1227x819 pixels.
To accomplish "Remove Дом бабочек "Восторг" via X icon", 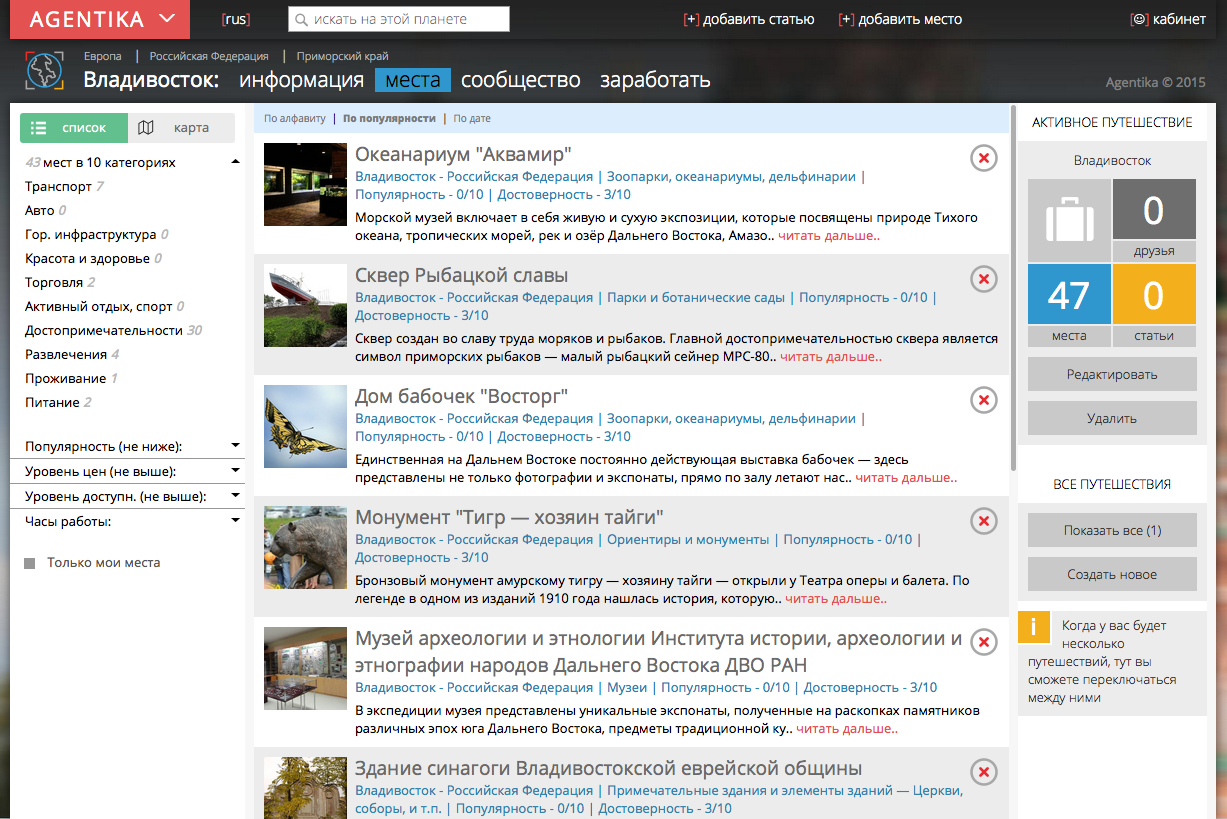I will coord(983,400).
